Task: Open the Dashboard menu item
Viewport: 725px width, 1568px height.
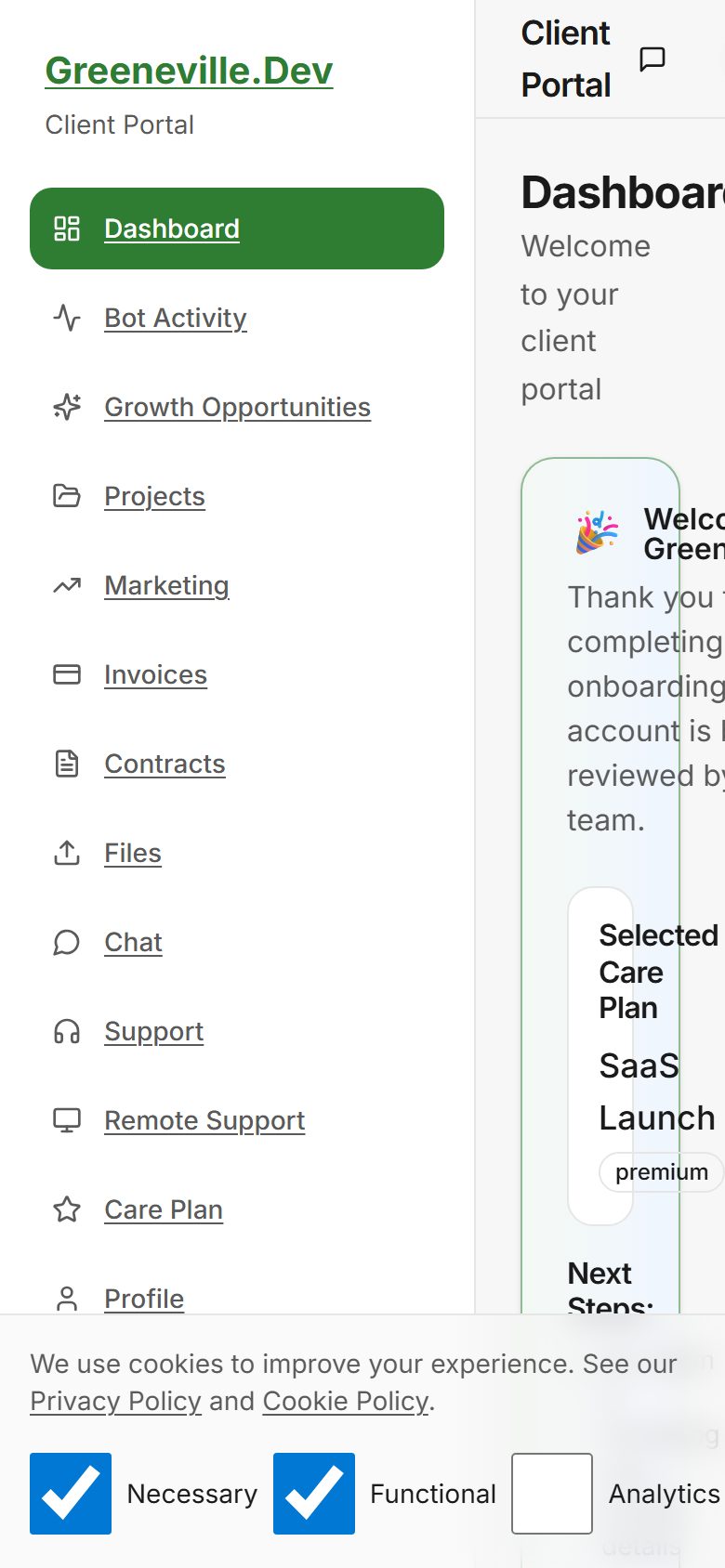Action: click(172, 229)
